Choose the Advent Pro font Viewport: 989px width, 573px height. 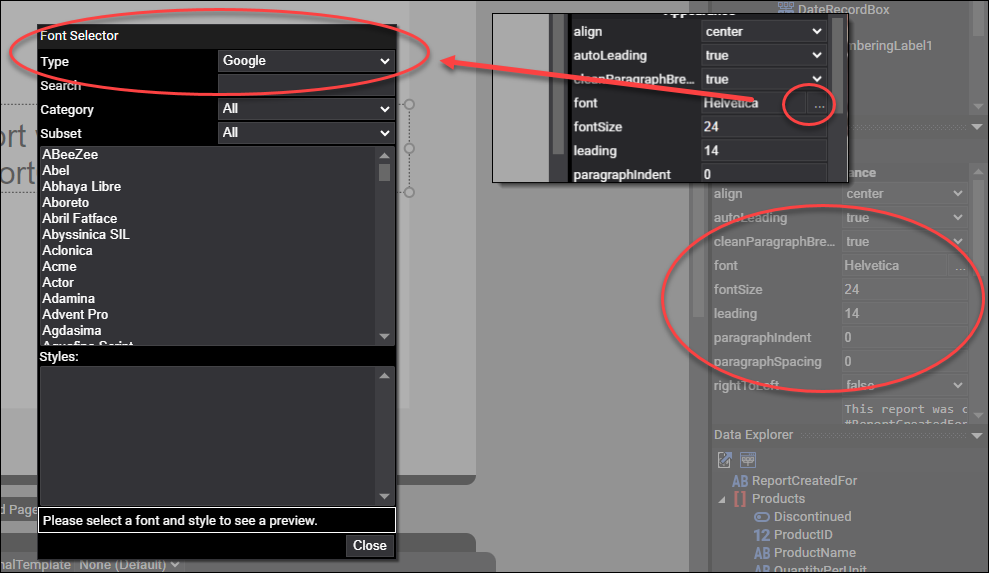pyautogui.click(x=75, y=315)
